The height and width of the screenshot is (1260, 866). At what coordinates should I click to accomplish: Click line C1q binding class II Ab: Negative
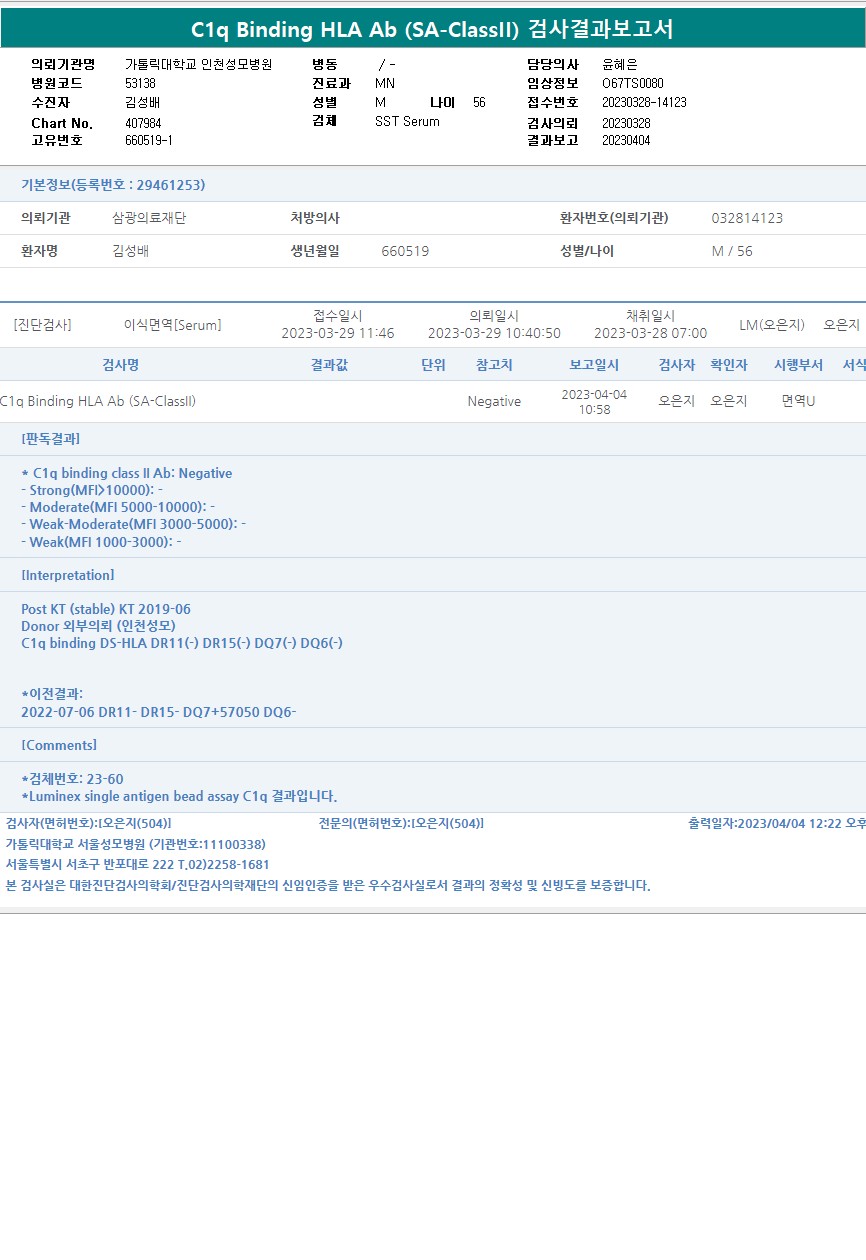click(127, 473)
